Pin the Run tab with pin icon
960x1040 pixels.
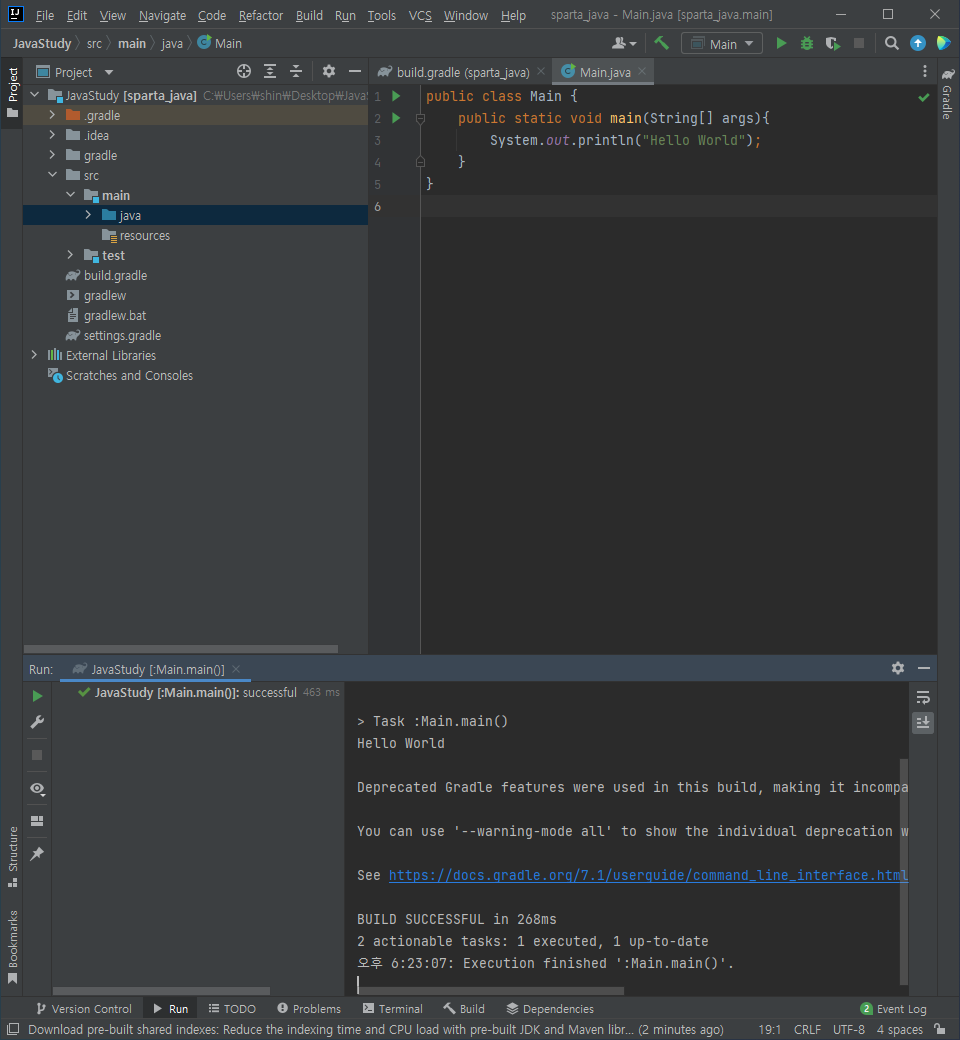coord(37,854)
